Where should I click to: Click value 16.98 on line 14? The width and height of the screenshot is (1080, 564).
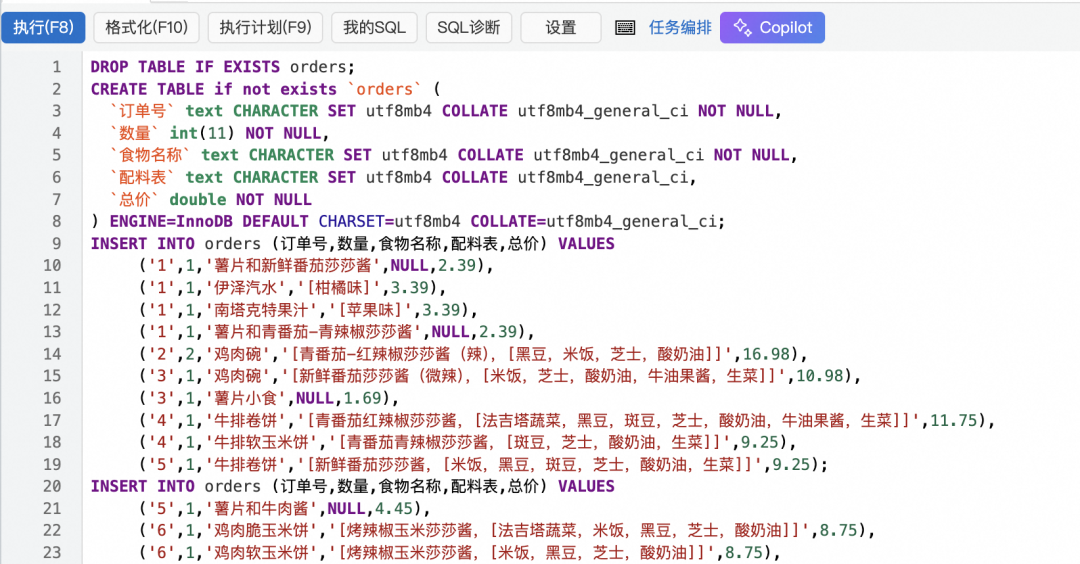pyautogui.click(x=766, y=354)
